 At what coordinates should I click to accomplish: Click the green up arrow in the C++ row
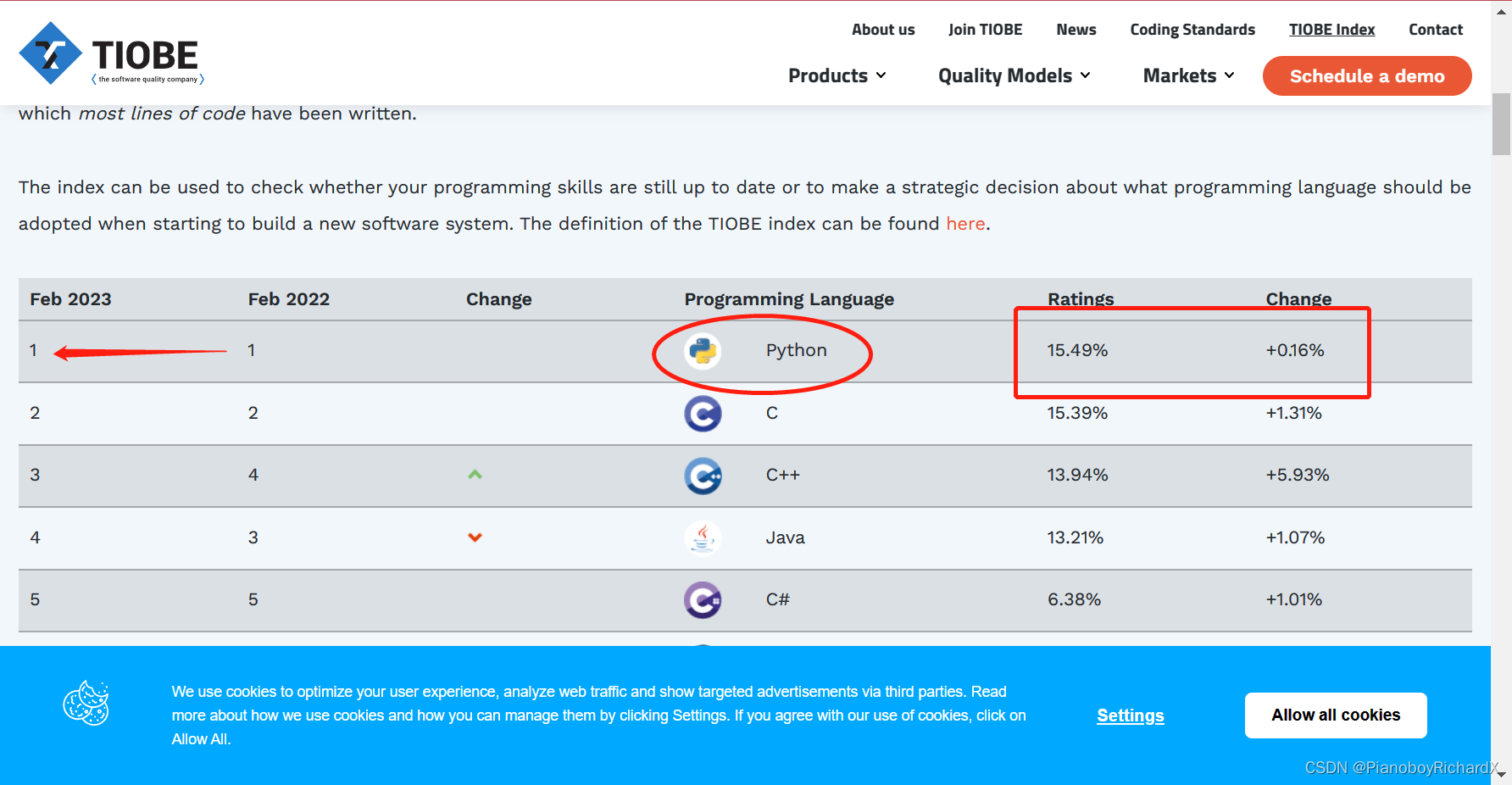coord(475,475)
